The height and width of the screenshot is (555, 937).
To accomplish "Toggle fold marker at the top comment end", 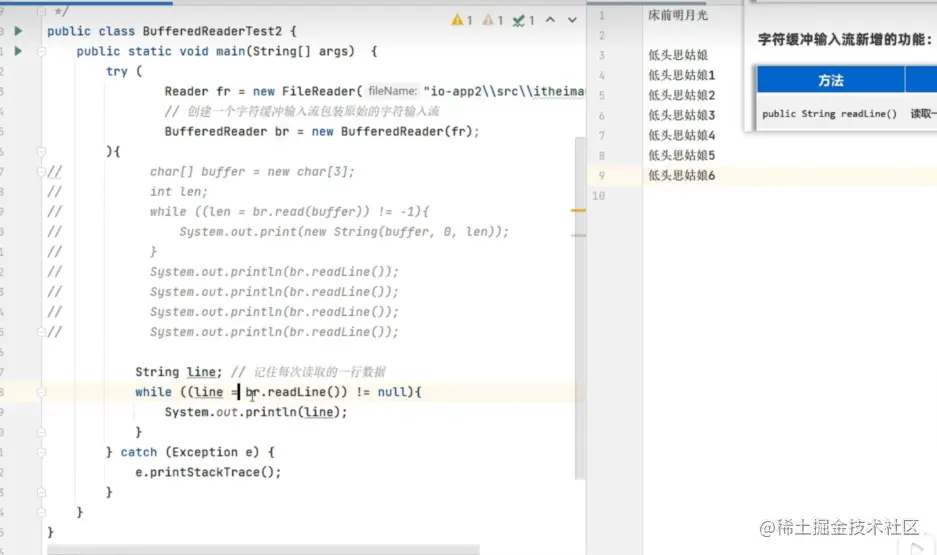I will (41, 11).
